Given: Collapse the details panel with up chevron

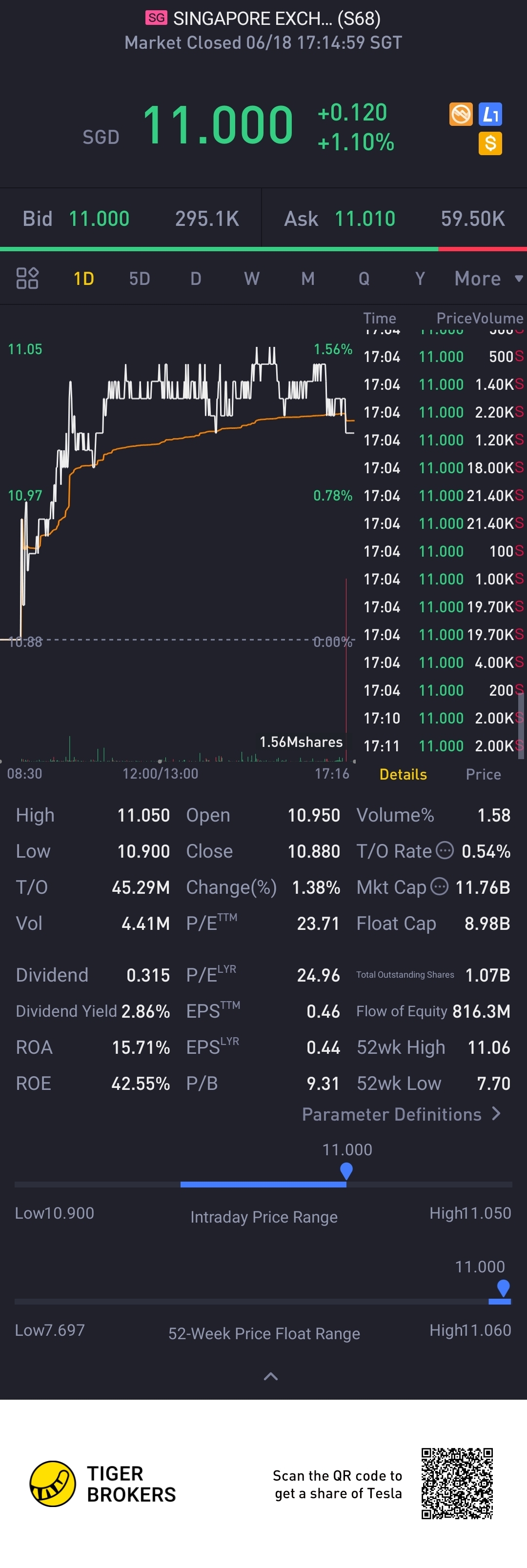Looking at the screenshot, I should pyautogui.click(x=271, y=1376).
